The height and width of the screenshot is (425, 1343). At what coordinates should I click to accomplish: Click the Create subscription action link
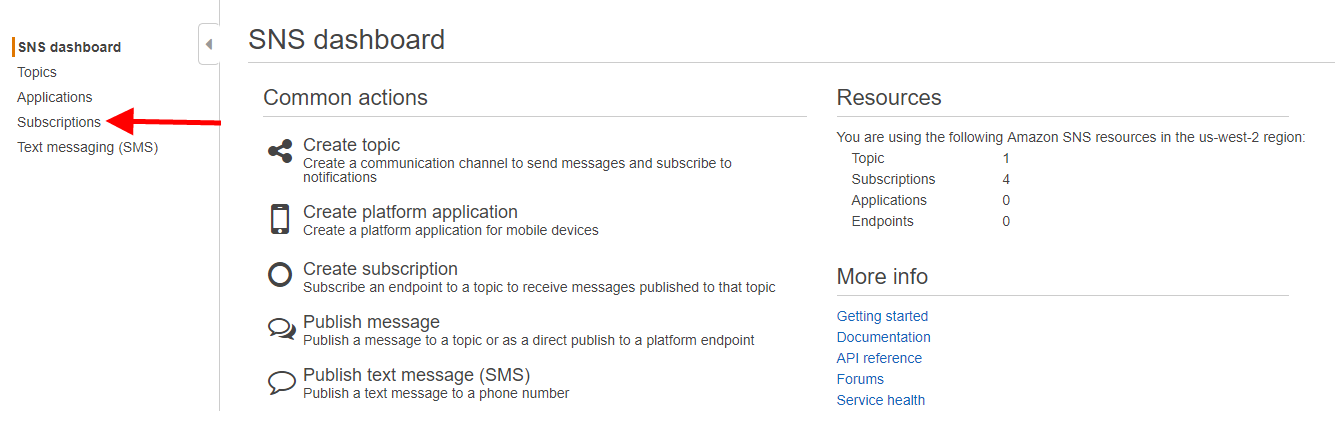(x=380, y=269)
